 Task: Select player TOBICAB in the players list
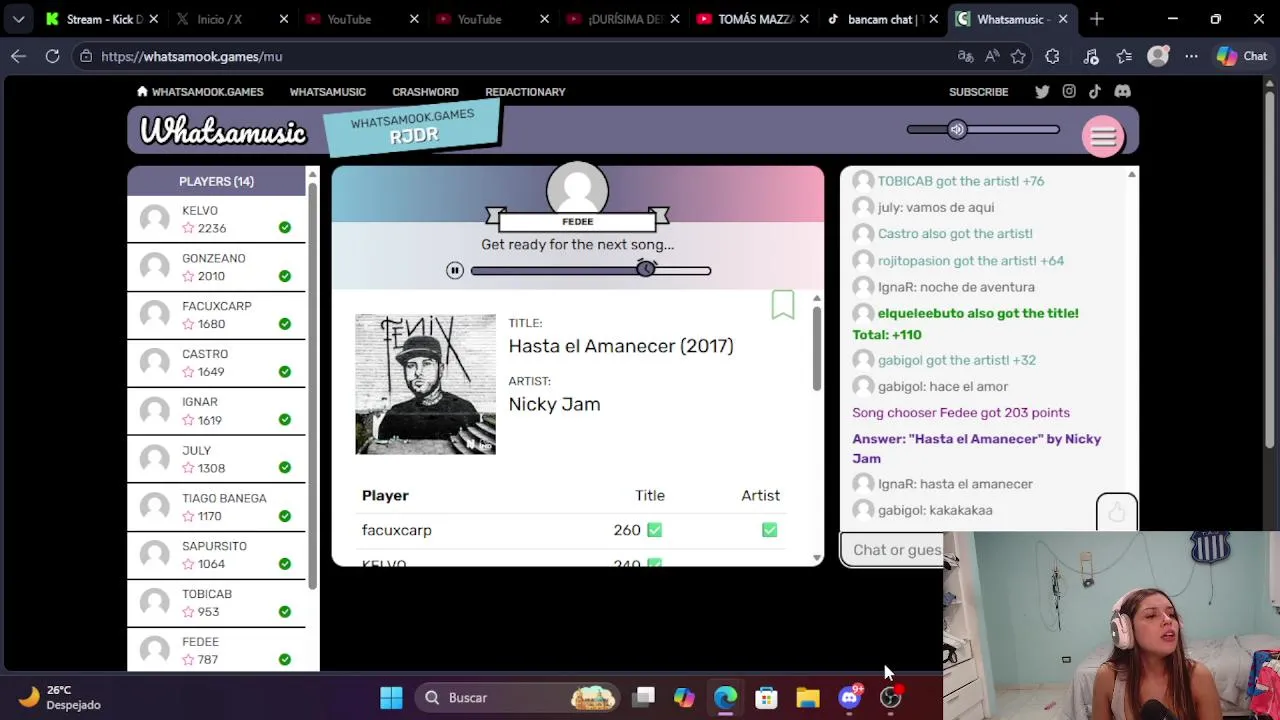tap(216, 603)
